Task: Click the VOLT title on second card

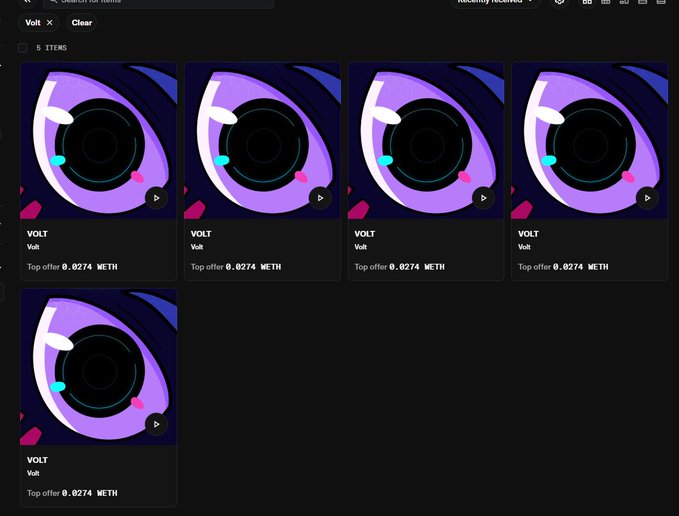Action: 201,234
